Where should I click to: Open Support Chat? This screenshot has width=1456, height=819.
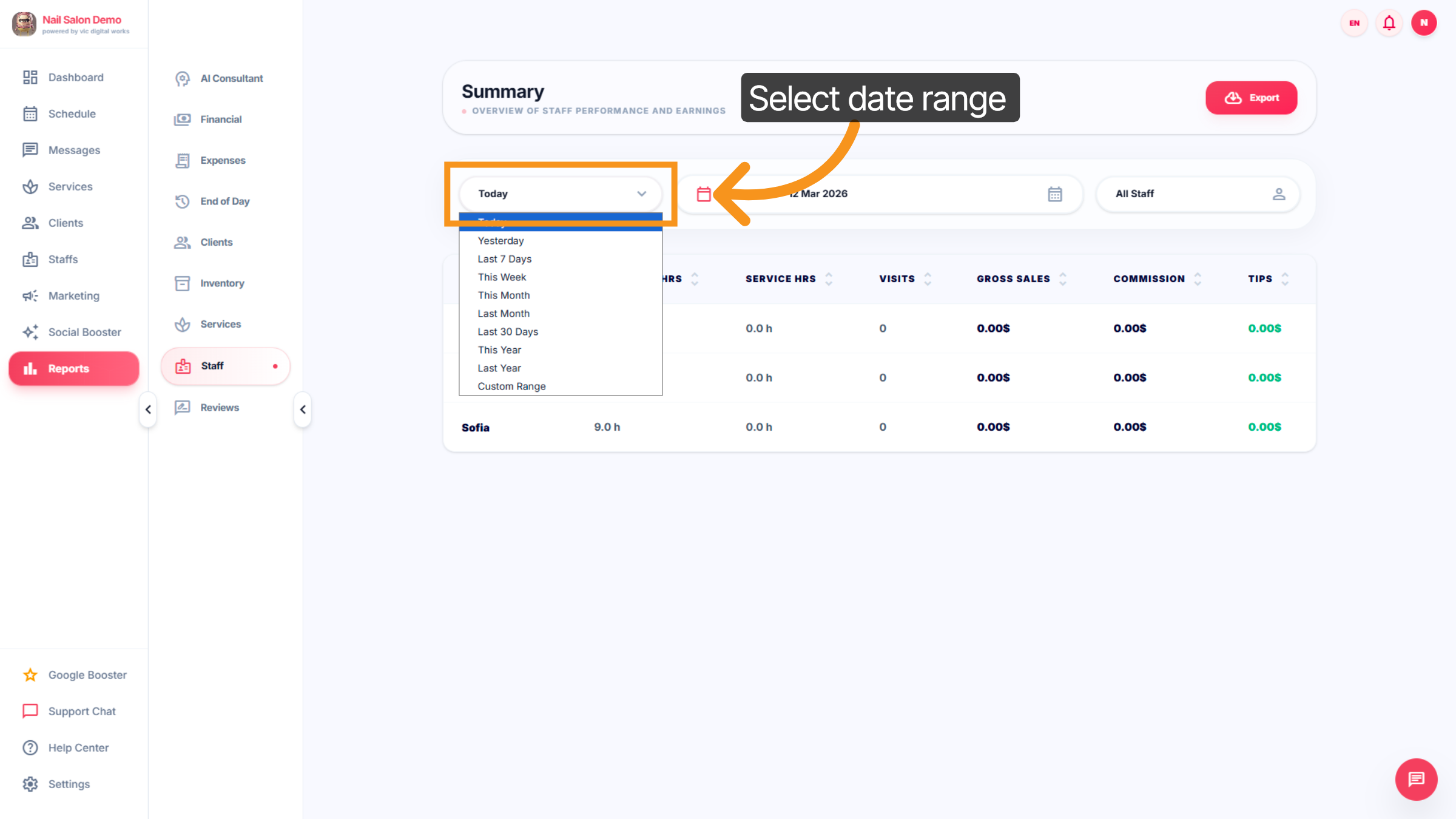(x=82, y=711)
